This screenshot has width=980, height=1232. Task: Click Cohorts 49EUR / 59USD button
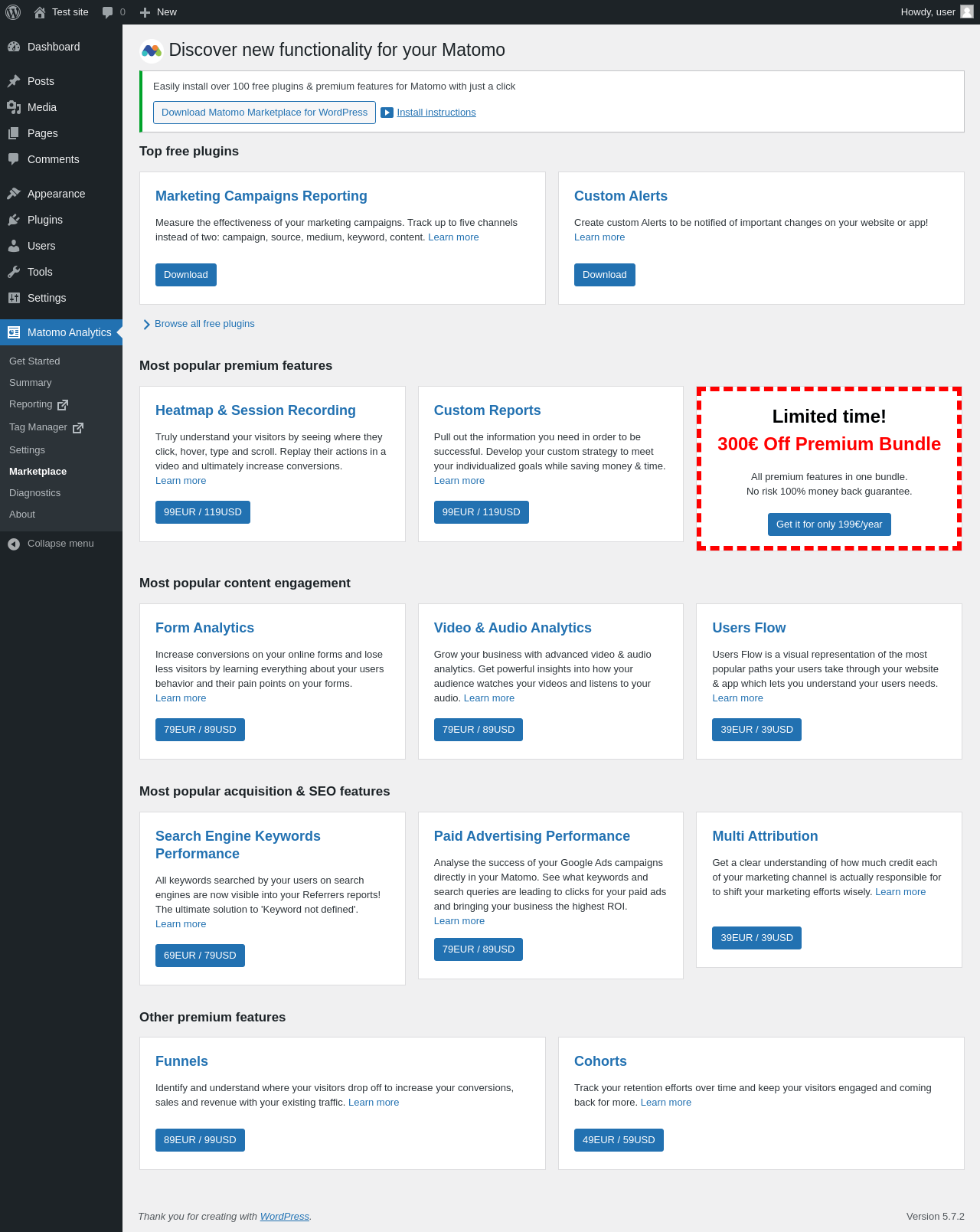pos(619,1140)
